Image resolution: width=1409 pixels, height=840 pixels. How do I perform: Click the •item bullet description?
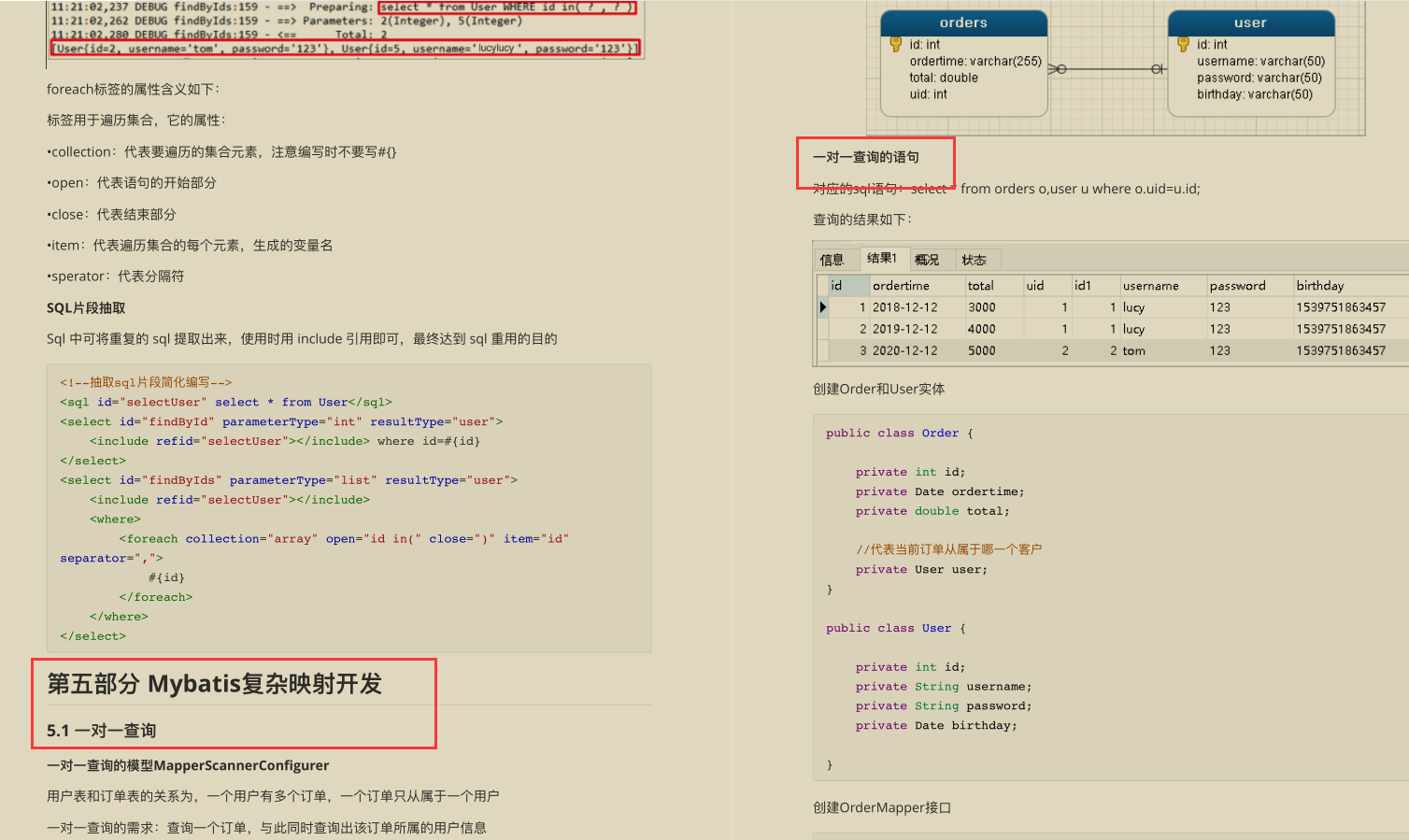(190, 246)
